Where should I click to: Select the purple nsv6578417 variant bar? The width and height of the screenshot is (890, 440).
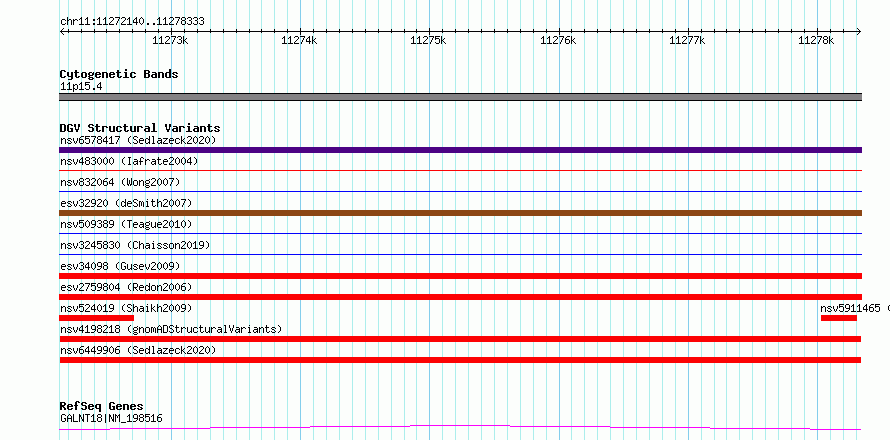pos(460,150)
